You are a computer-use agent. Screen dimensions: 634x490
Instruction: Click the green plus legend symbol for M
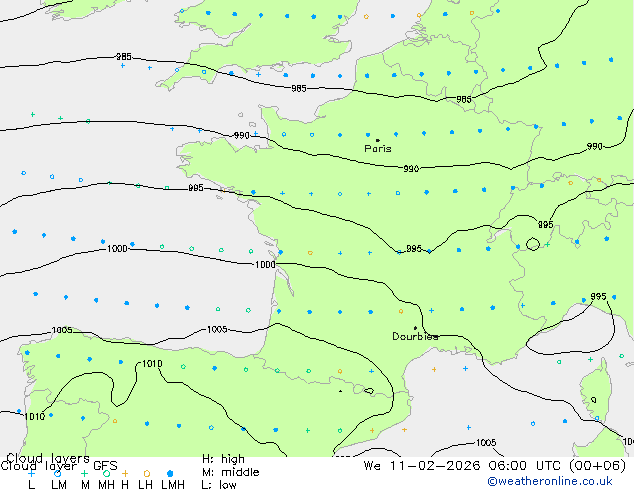point(84,473)
